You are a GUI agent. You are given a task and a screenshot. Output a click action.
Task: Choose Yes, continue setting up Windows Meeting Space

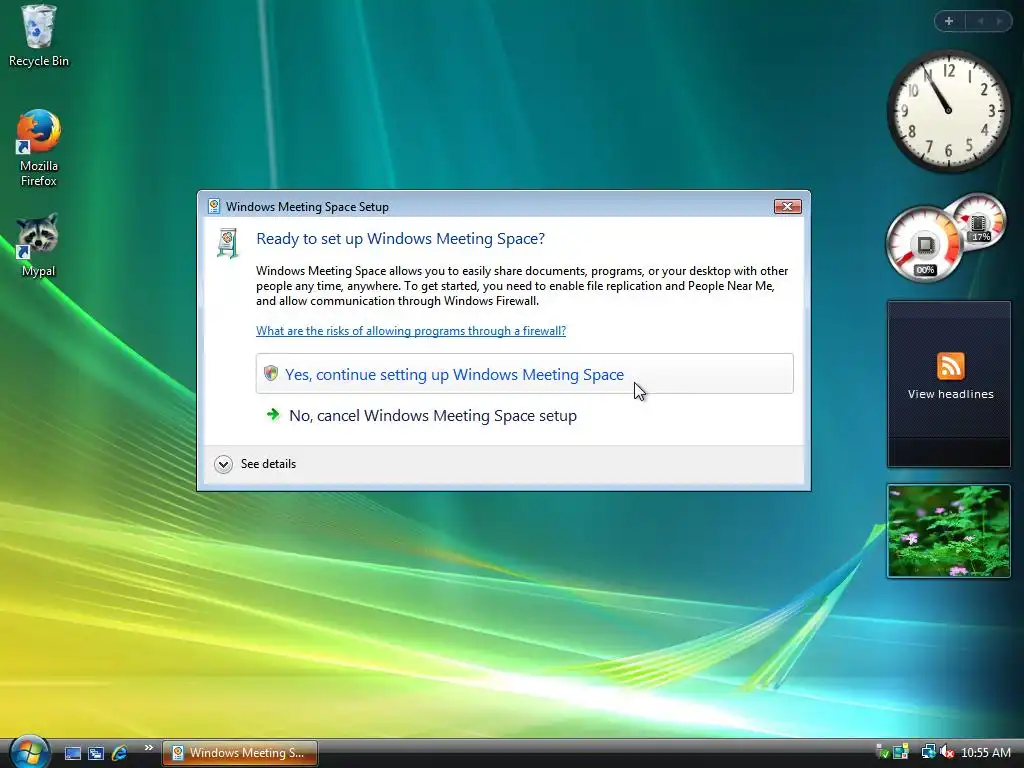[x=524, y=374]
